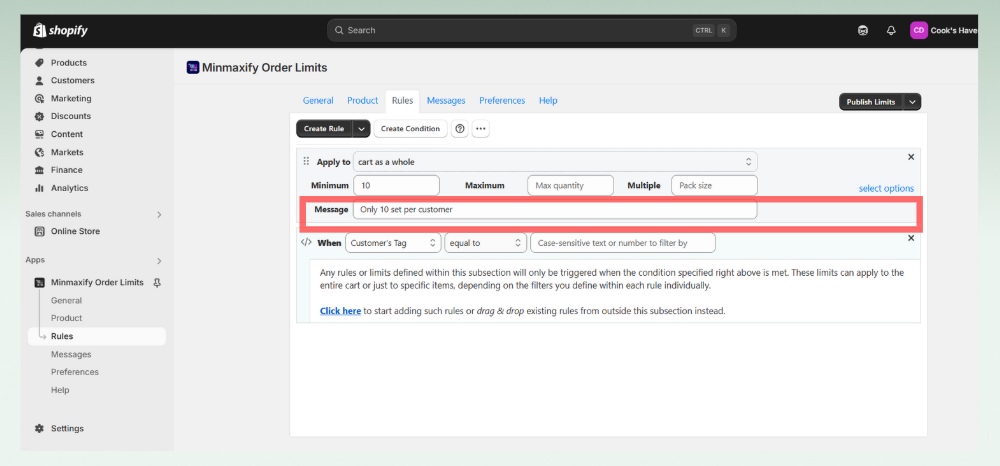Click the Marketing target icon
The image size is (1000, 466).
[39, 98]
